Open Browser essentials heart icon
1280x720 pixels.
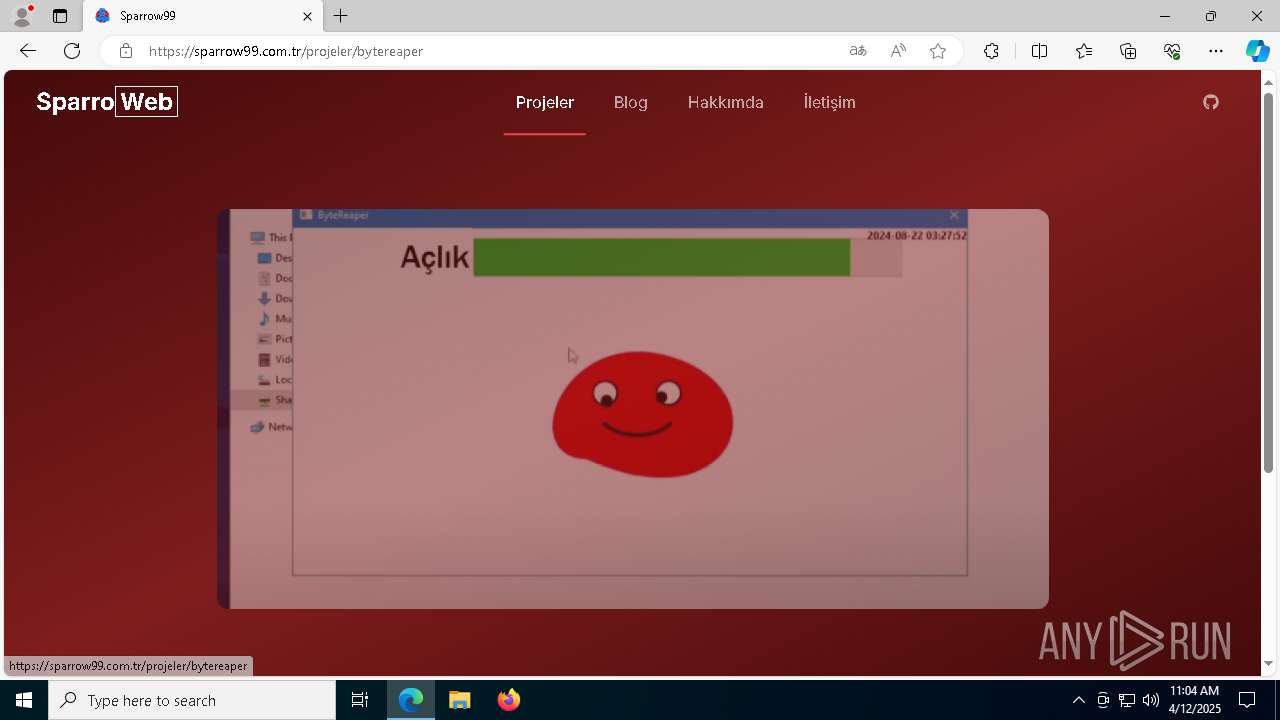tap(1172, 51)
